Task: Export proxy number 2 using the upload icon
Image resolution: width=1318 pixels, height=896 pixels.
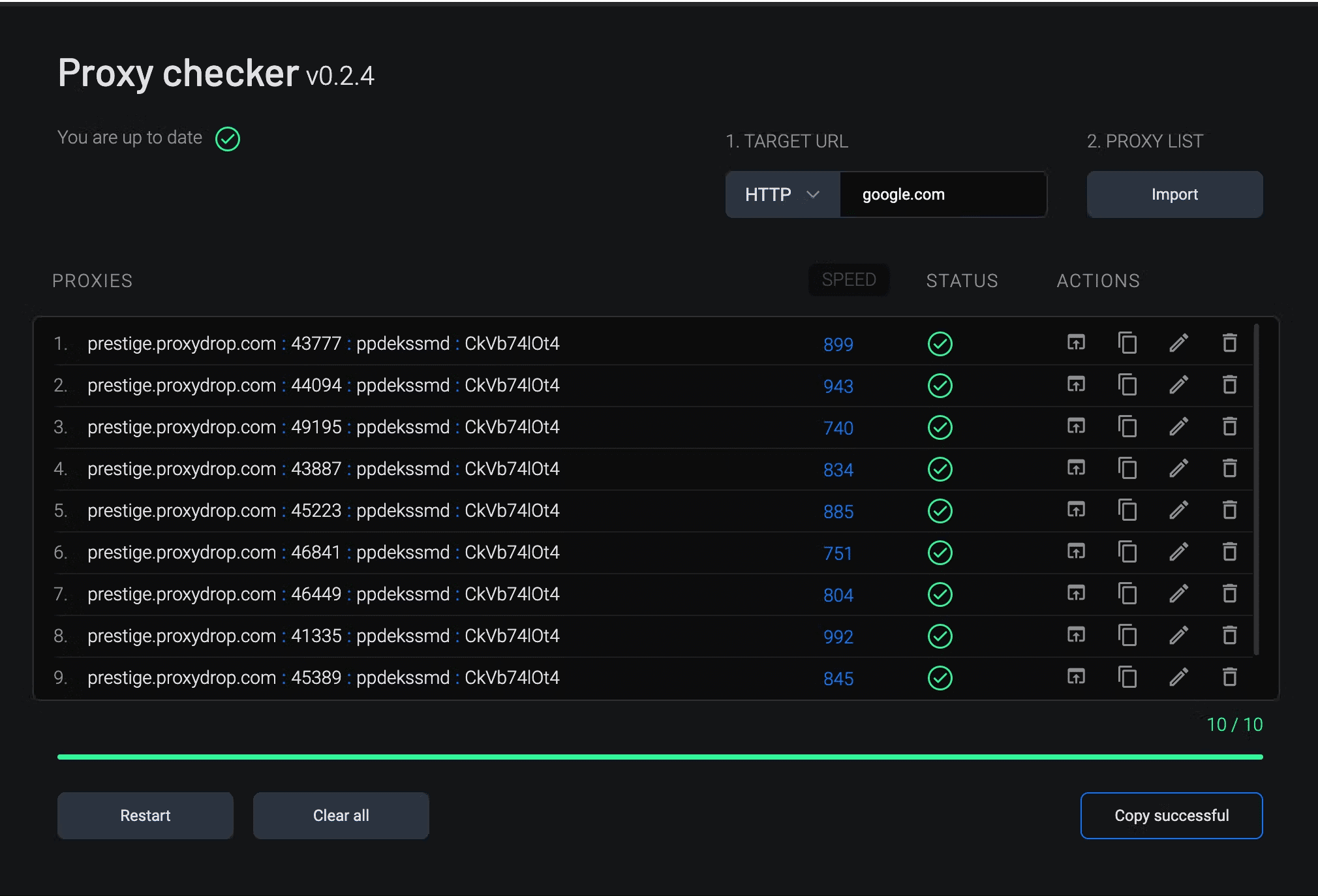Action: [x=1076, y=384]
